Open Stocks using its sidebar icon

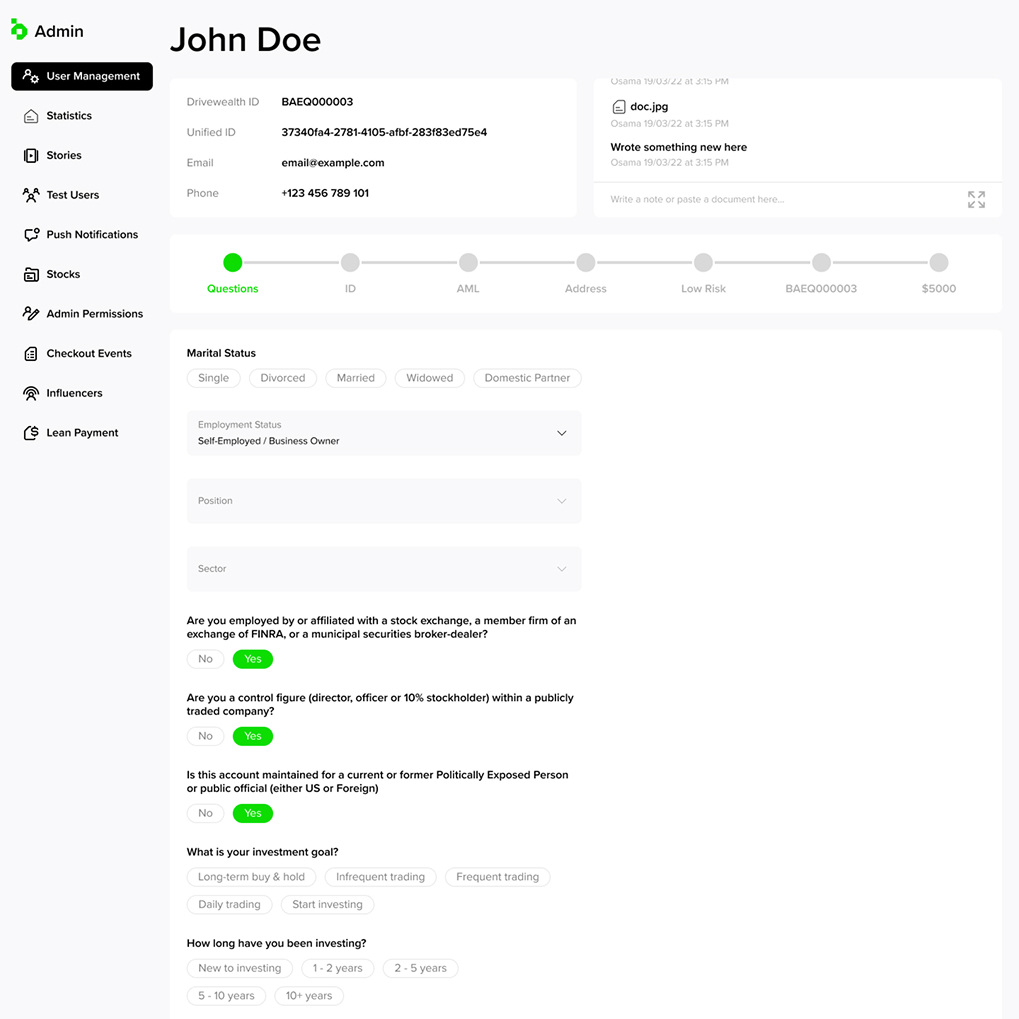click(x=31, y=274)
